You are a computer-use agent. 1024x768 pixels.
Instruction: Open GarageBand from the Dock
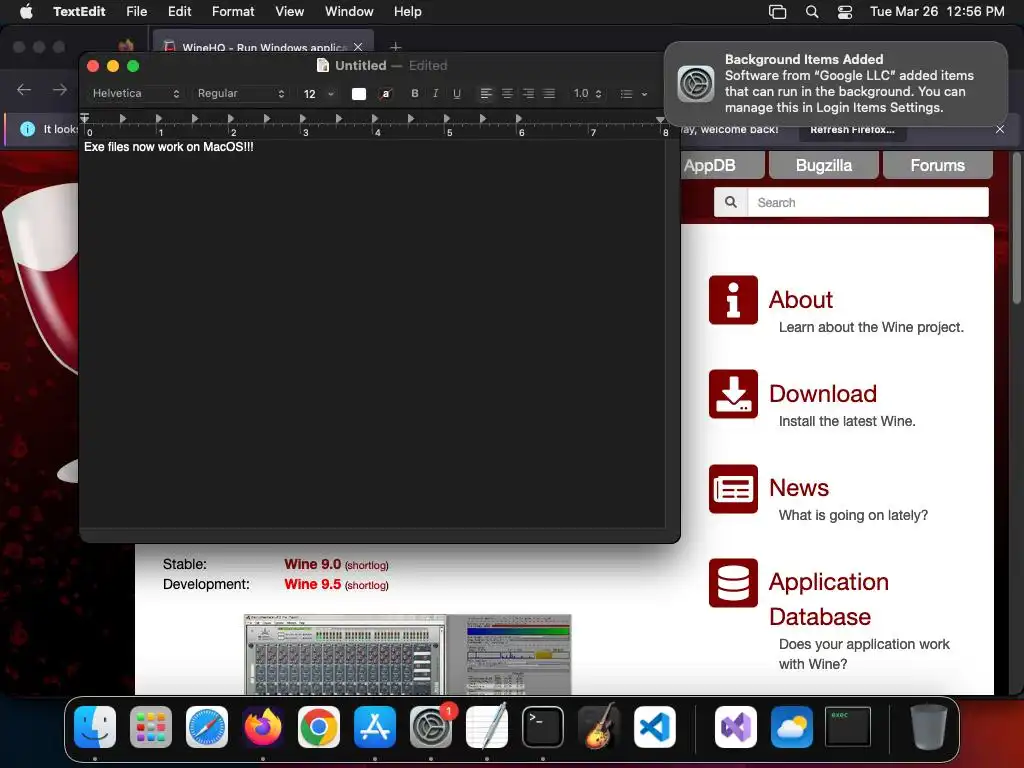coord(599,727)
